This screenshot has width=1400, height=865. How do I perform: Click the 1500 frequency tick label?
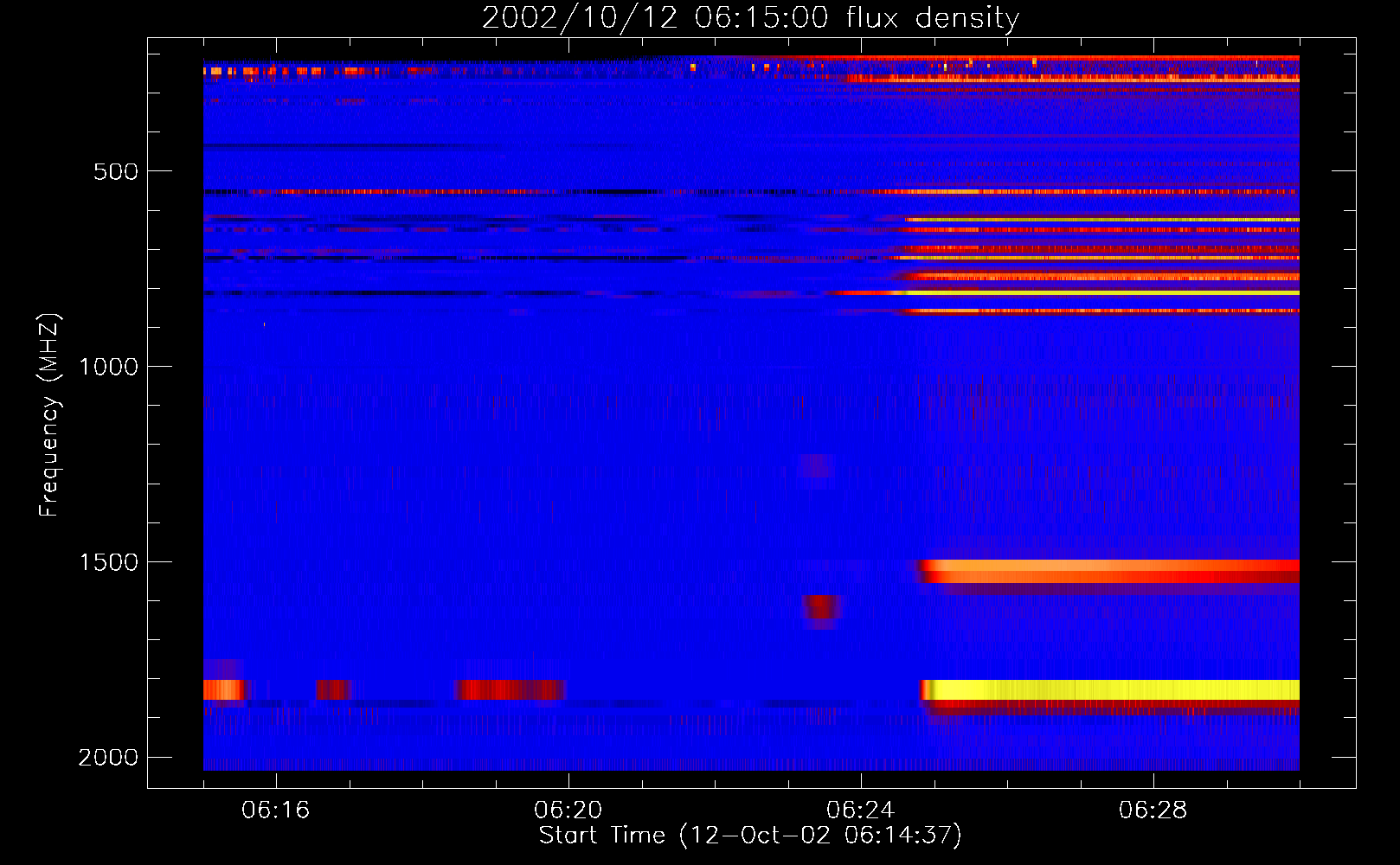[108, 562]
